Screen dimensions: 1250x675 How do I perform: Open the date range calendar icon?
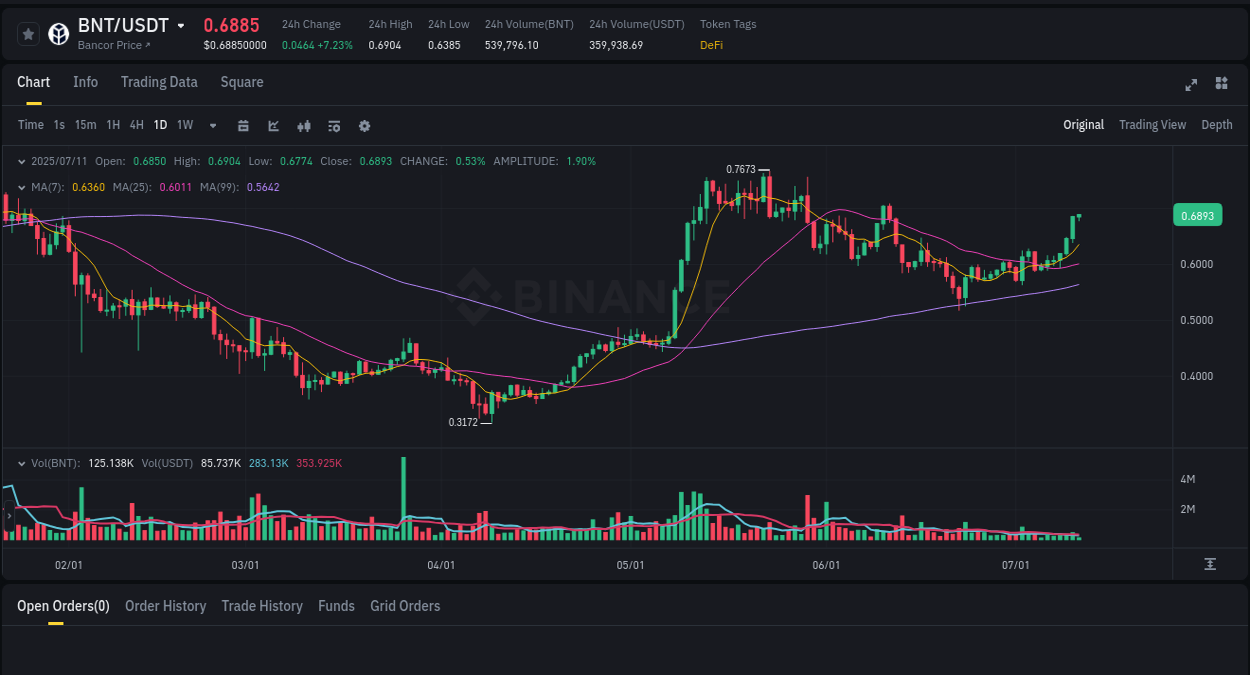tap(243, 126)
